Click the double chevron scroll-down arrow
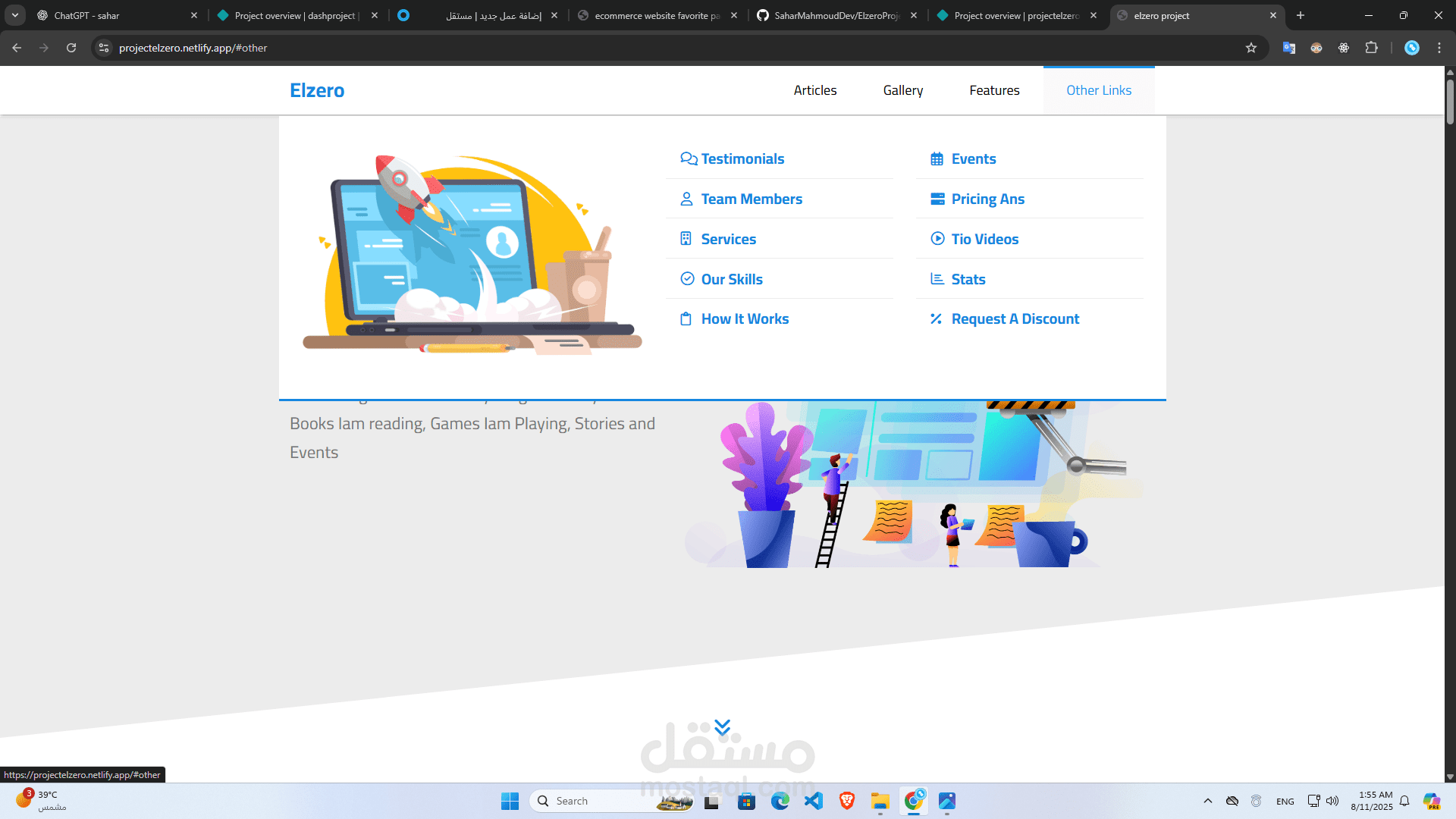The width and height of the screenshot is (1456, 819). (722, 727)
